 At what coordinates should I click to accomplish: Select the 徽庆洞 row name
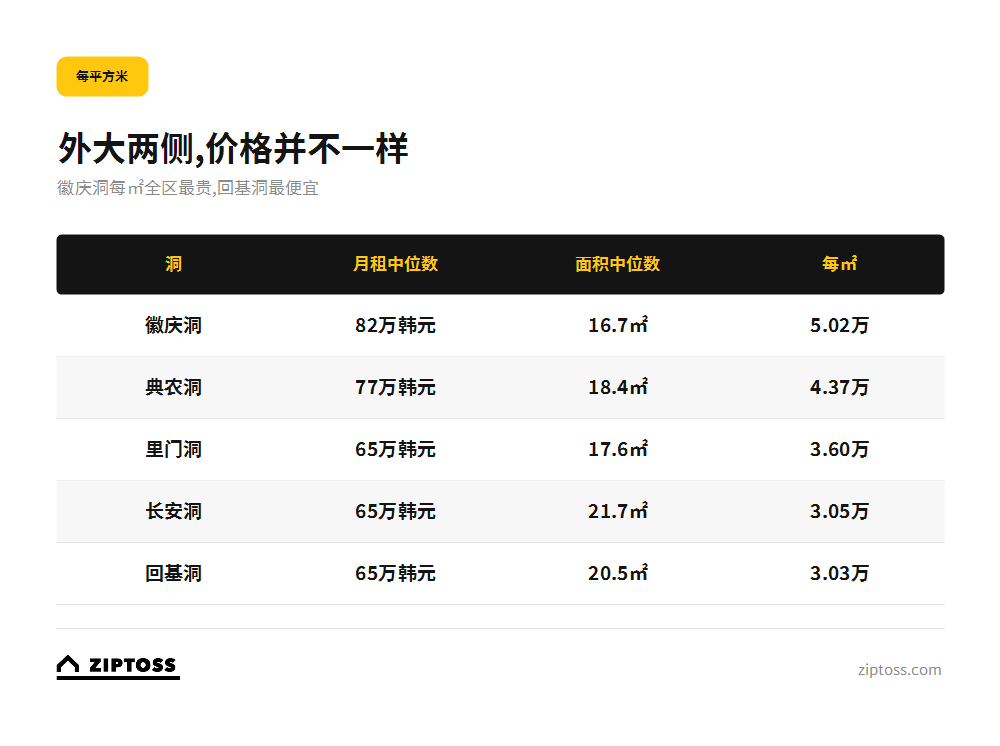(x=173, y=325)
